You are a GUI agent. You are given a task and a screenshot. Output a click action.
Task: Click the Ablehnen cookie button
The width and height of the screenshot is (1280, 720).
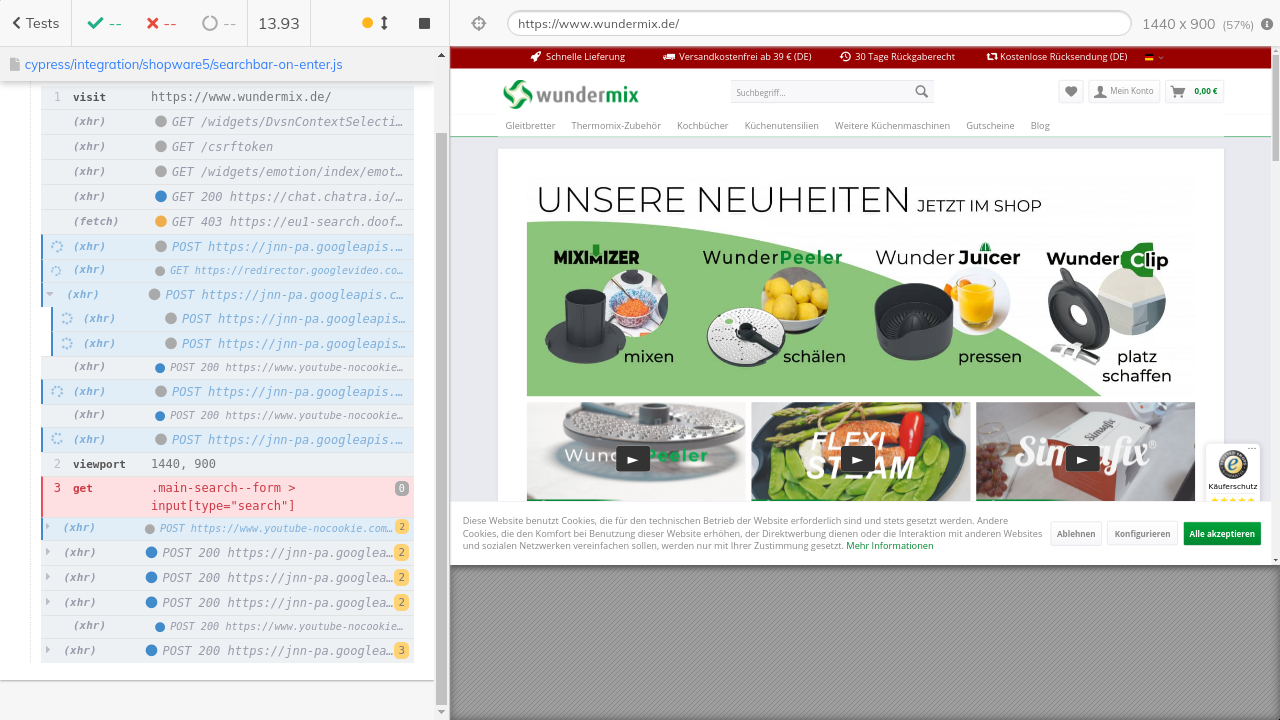coord(1075,534)
